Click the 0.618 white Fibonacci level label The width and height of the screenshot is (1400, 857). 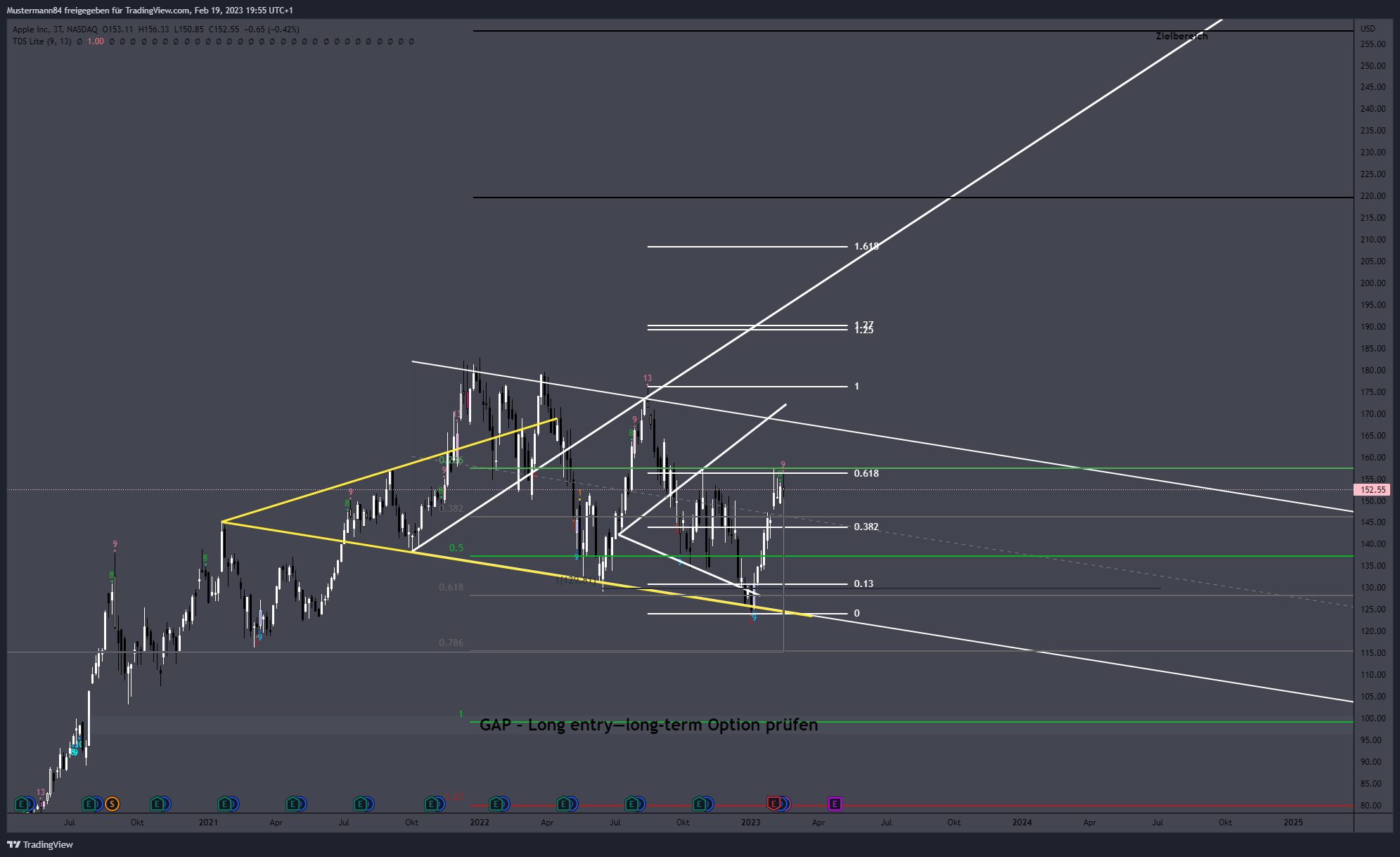tap(866, 473)
